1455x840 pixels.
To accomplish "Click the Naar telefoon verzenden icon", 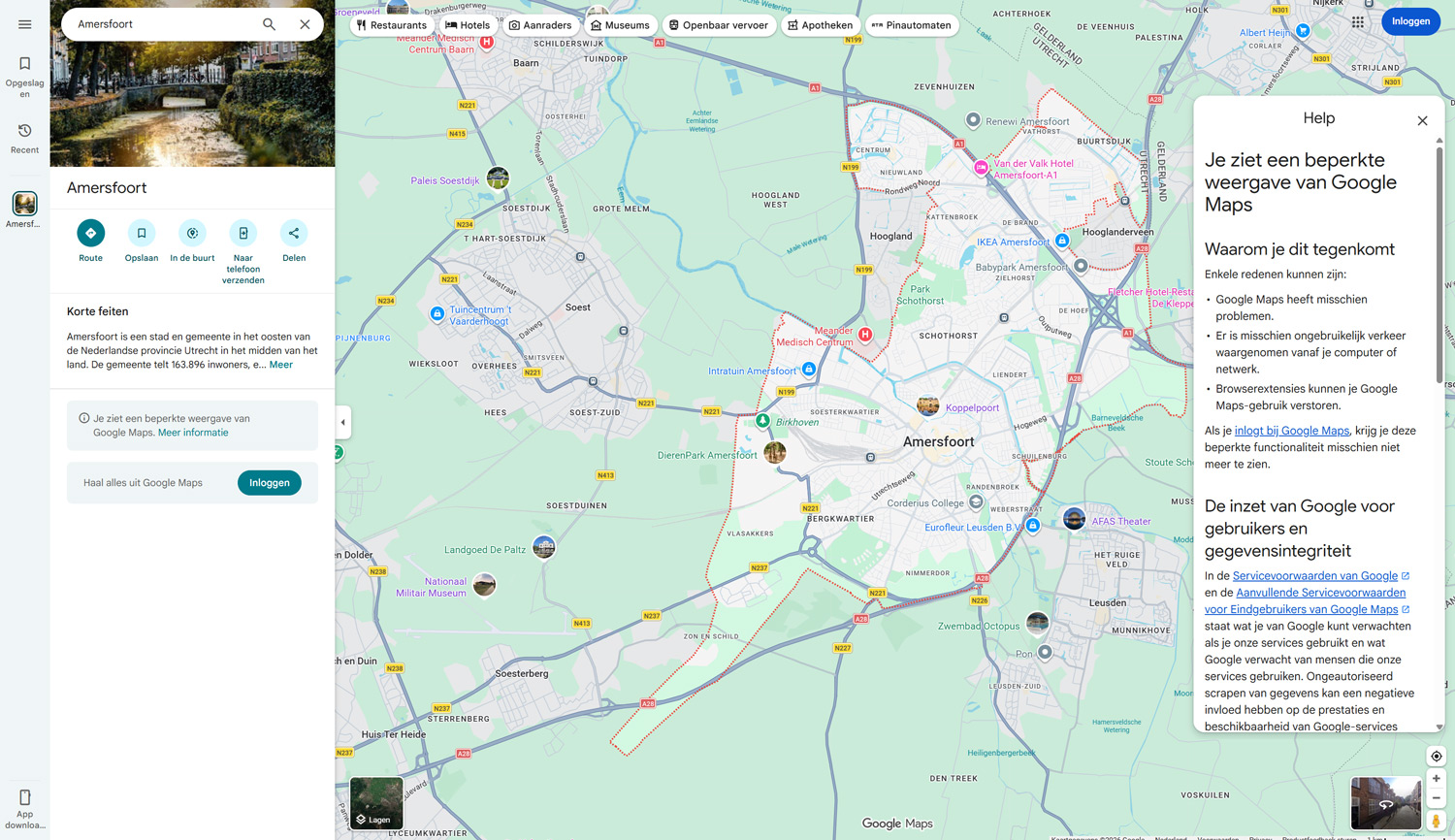I will coord(242,233).
